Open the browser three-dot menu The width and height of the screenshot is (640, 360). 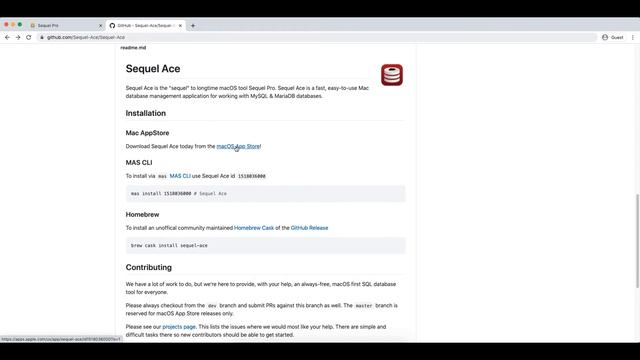coord(633,37)
